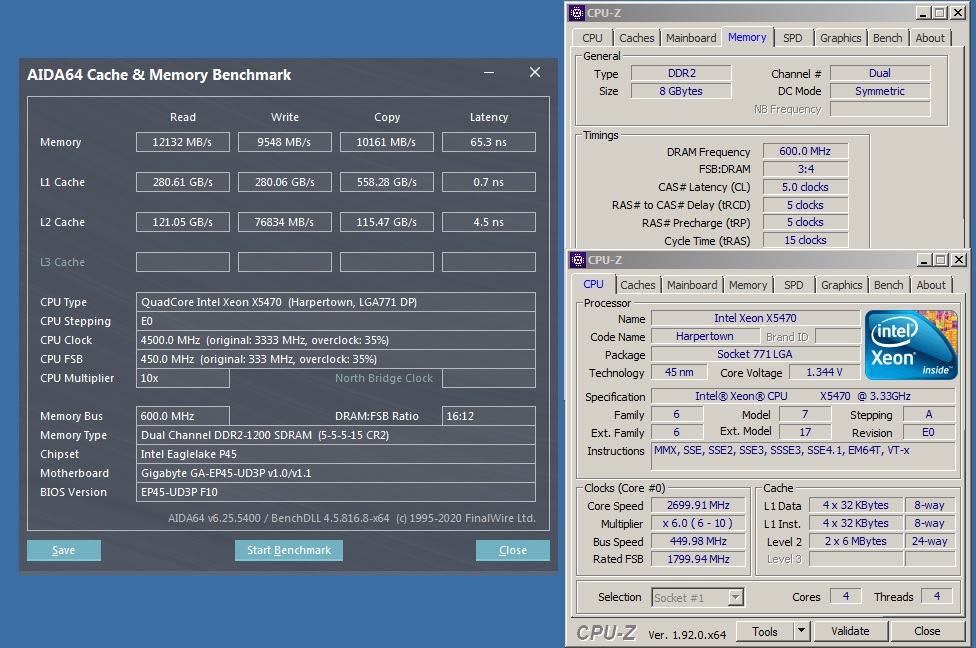
Task: Close the lower CPU-Z window
Action: 959,260
